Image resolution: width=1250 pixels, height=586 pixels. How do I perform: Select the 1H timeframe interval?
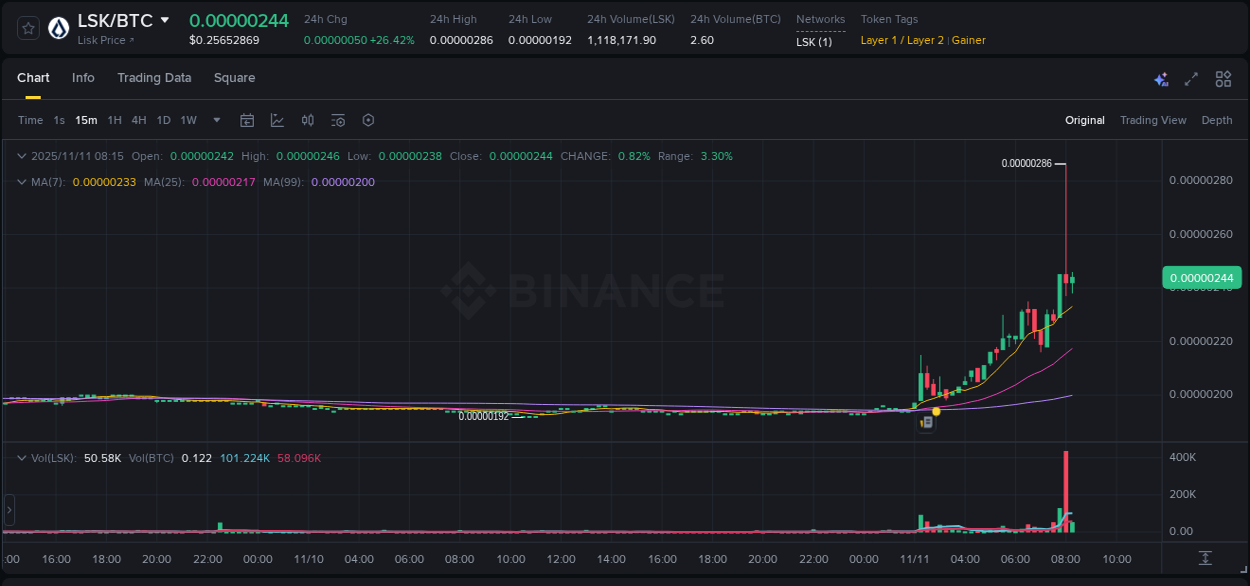tap(116, 120)
